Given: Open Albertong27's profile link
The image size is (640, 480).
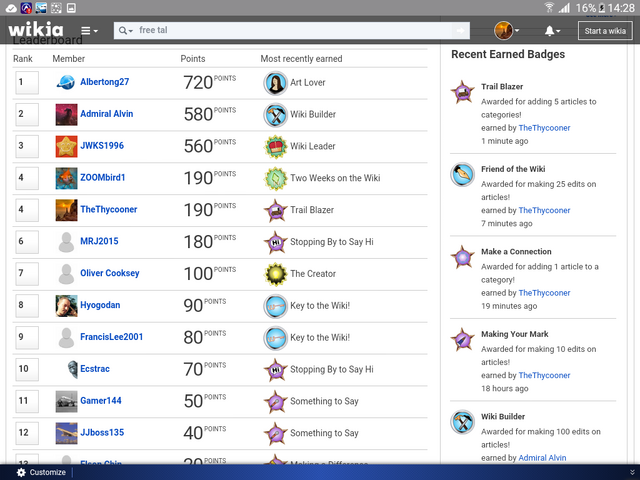Looking at the screenshot, I should 104,82.
